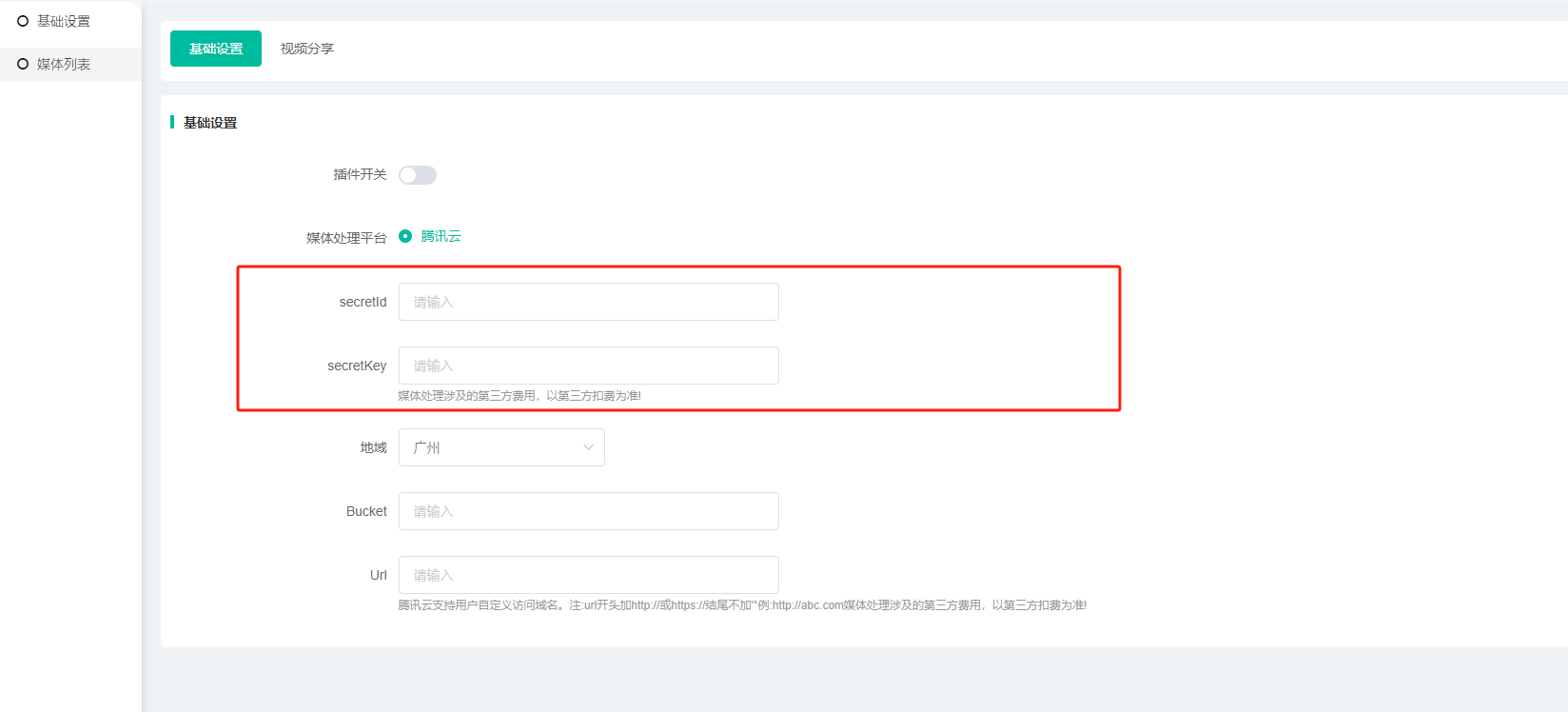Viewport: 1568px width, 712px height.
Task: Click the secretKey label
Action: pos(357,366)
